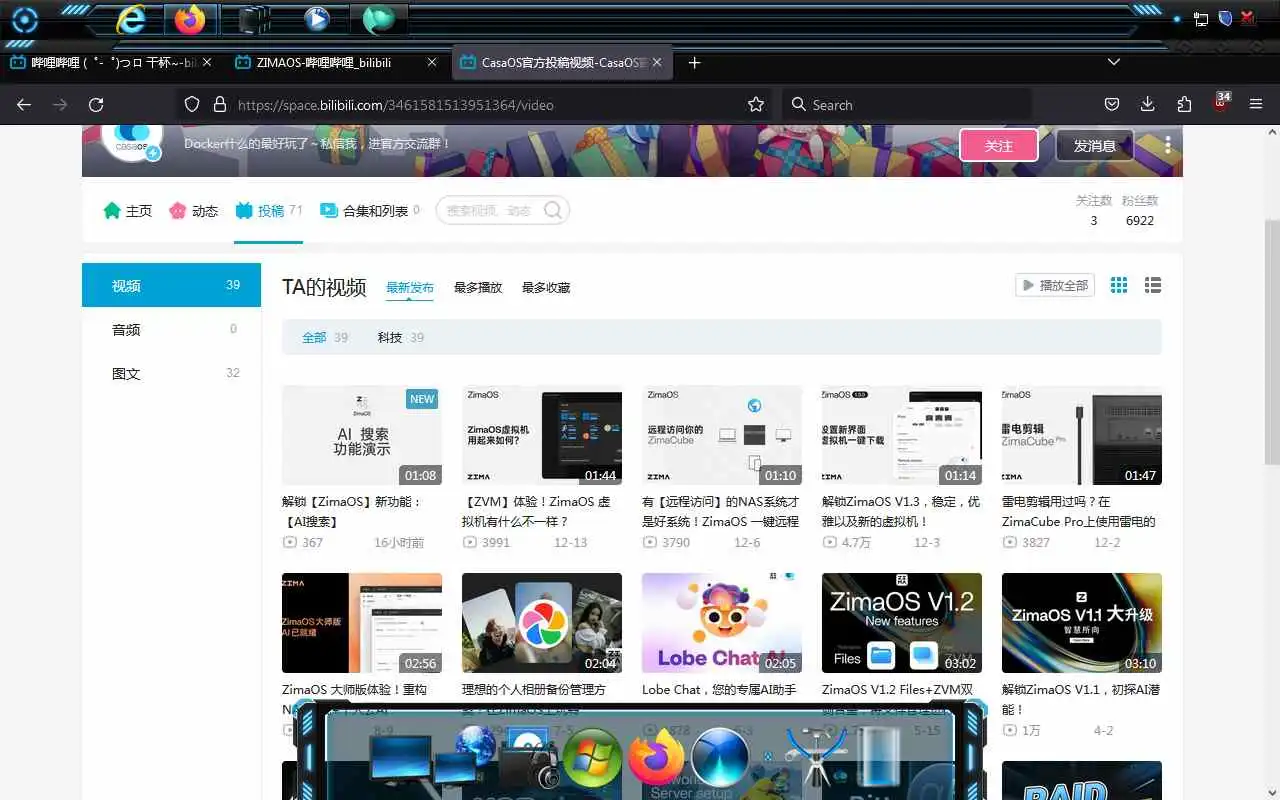Close the CasaOS official videos tab
This screenshot has width=1280, height=800.
click(x=657, y=62)
